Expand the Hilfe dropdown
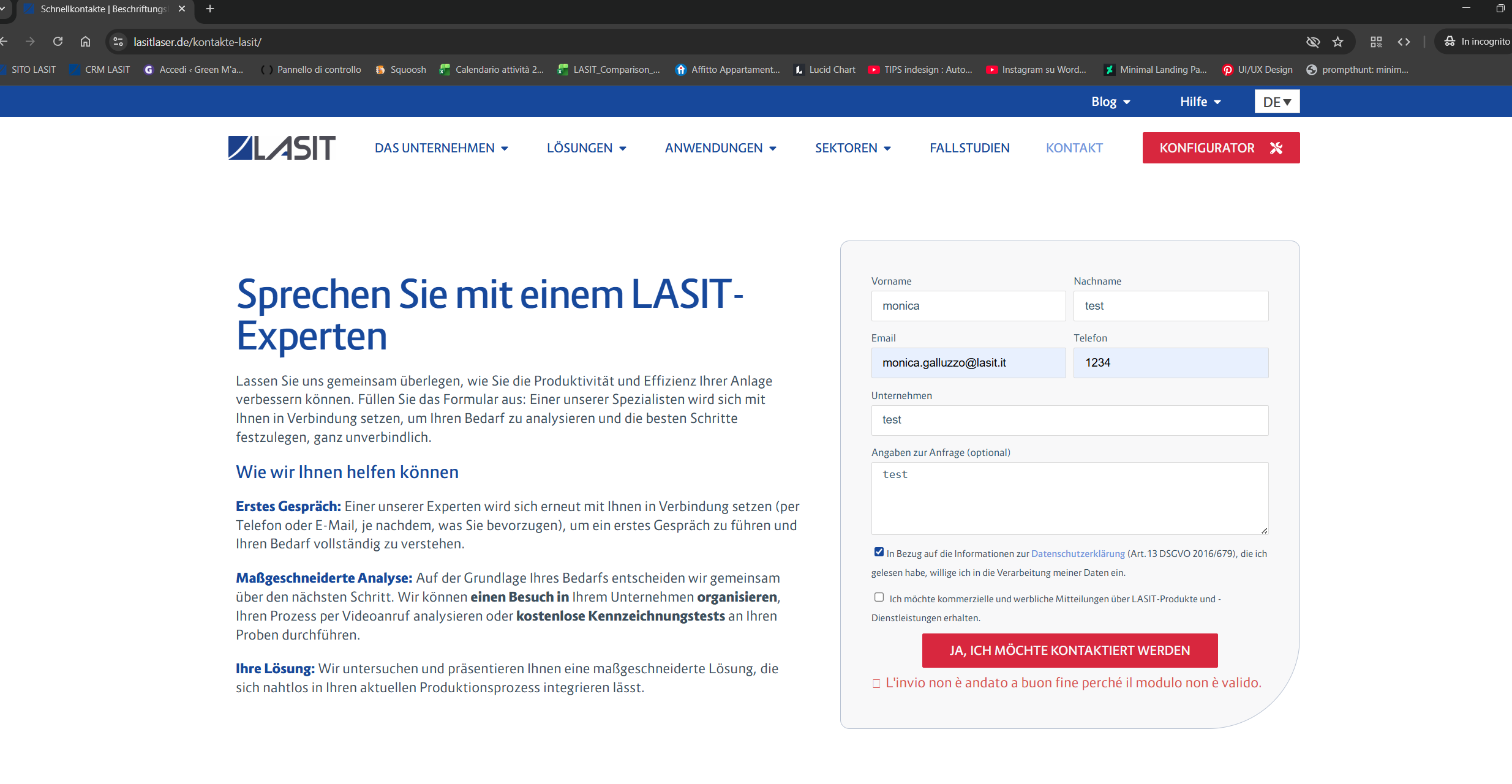This screenshot has width=1512, height=784. [x=1200, y=102]
